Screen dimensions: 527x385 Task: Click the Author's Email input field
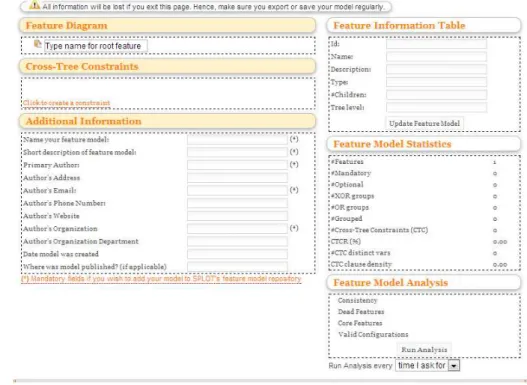237,191
